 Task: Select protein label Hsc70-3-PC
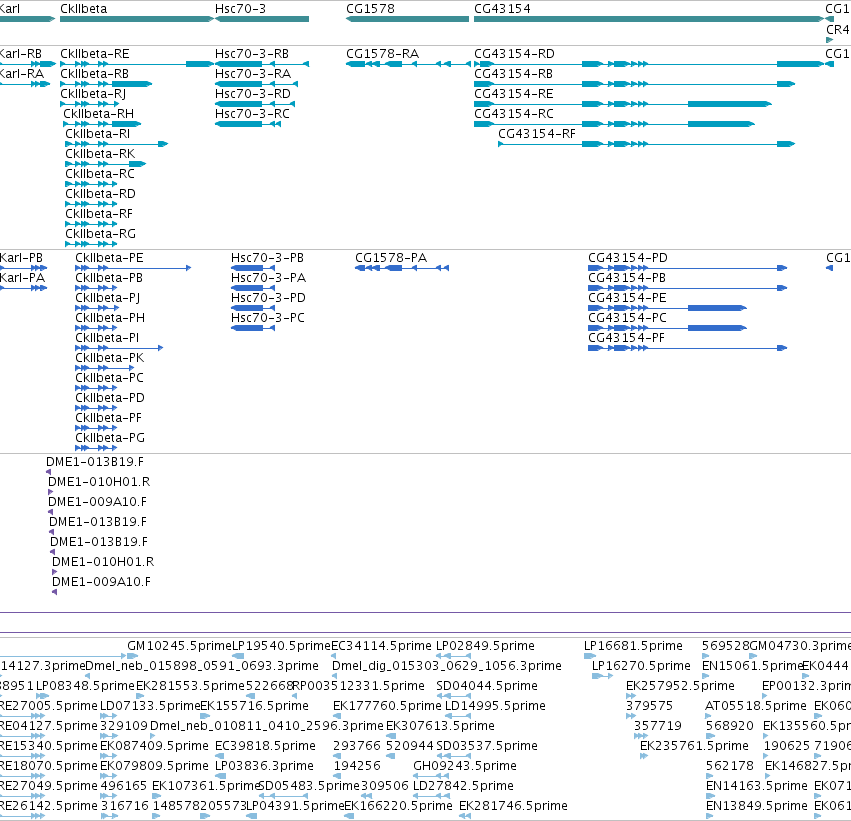tap(268, 318)
